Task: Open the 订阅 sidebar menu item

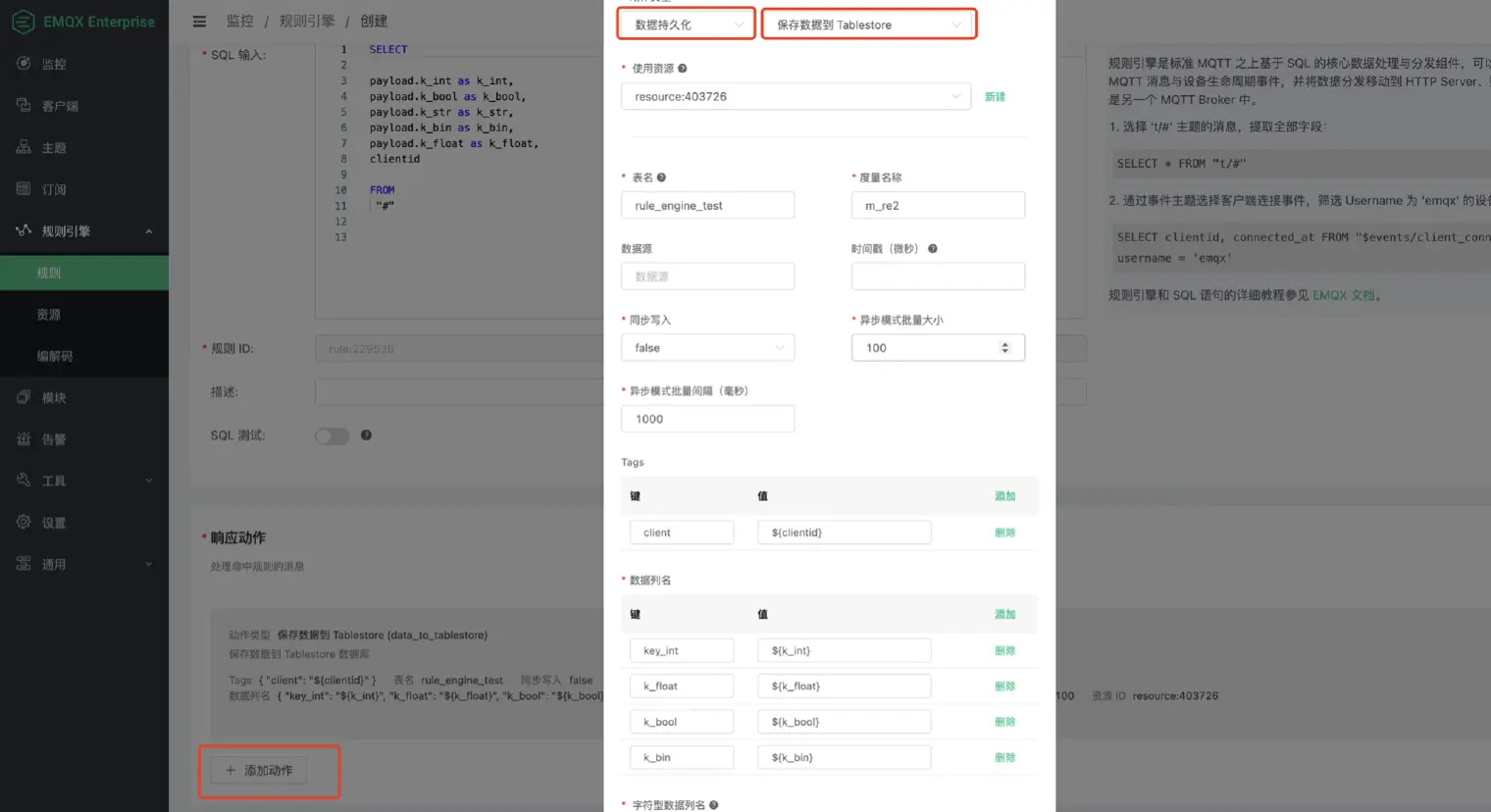Action: [84, 189]
